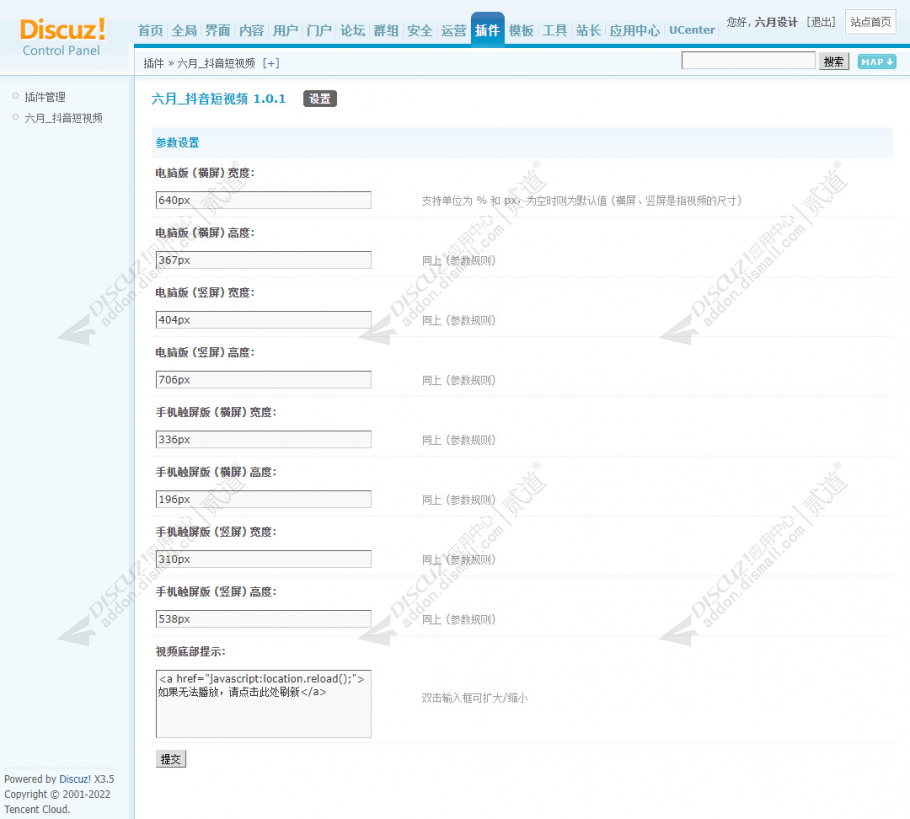Click the 视频底部提示 textarea

pyautogui.click(x=263, y=703)
